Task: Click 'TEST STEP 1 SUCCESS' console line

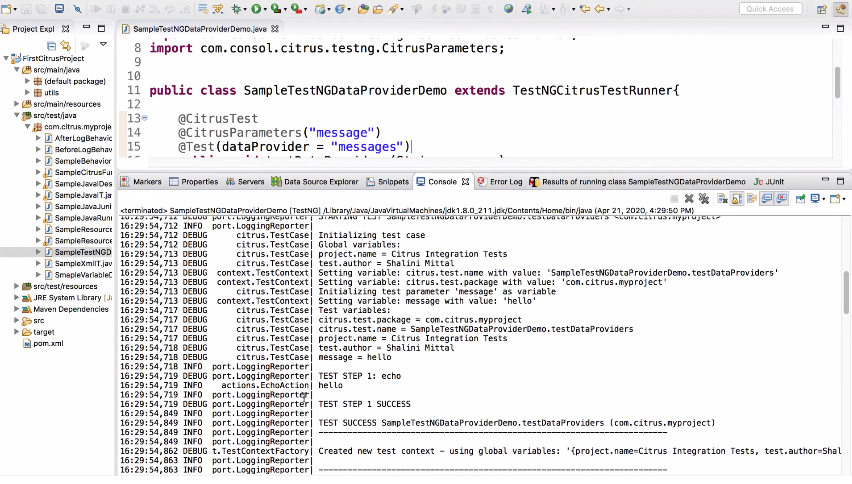Action: [365, 404]
